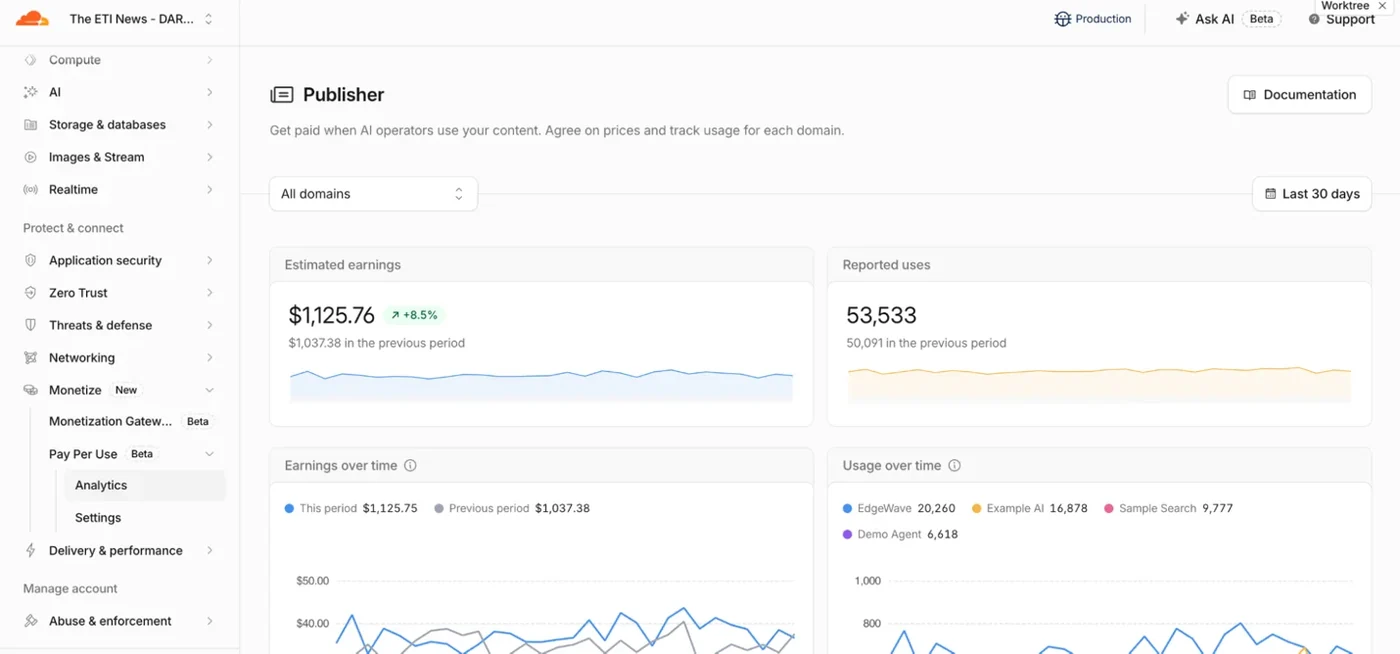Image resolution: width=1400 pixels, height=654 pixels.
Task: Click the Networking sidebar icon
Action: [x=30, y=358]
